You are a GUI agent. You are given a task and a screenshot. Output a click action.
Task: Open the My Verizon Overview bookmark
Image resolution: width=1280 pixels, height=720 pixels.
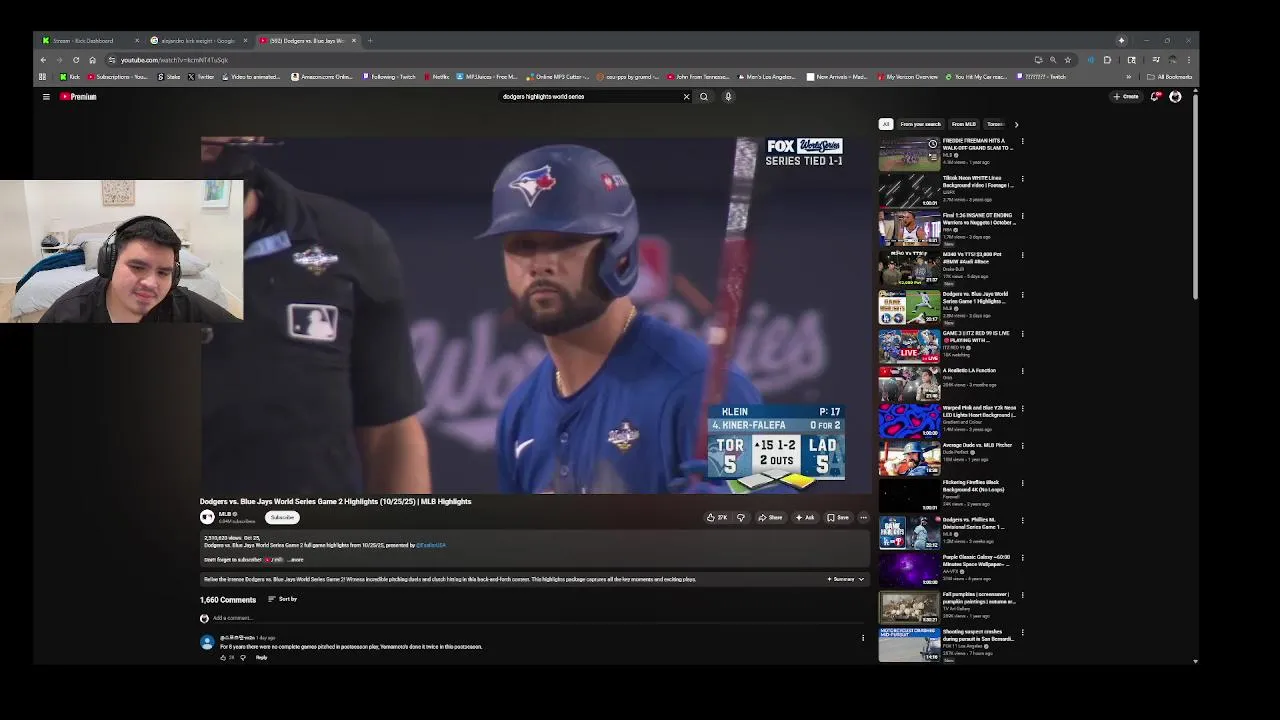pos(907,77)
